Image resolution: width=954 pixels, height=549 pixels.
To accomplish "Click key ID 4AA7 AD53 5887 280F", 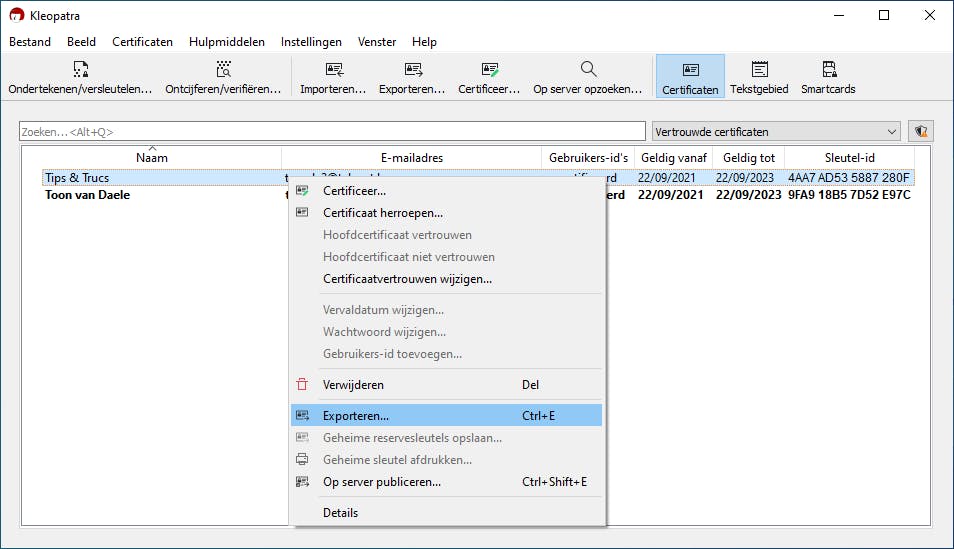I will [x=849, y=178].
